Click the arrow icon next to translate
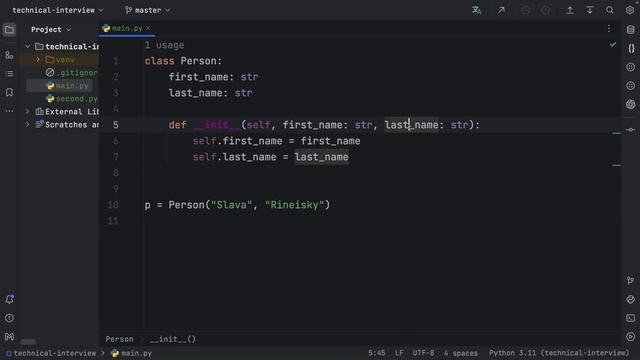The image size is (640, 360). coord(501,10)
